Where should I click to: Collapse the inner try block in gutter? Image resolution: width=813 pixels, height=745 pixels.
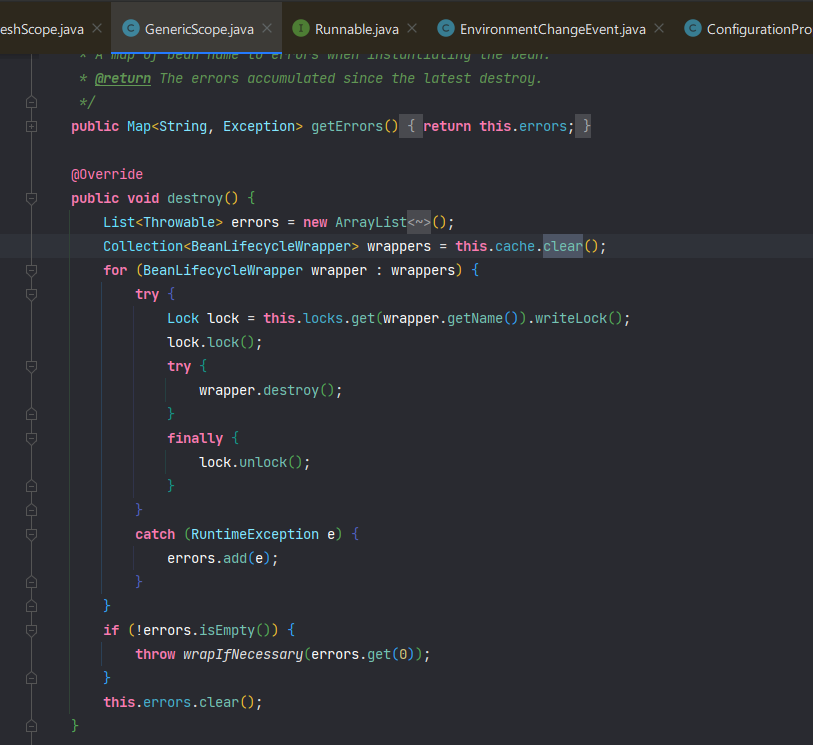pos(32,366)
